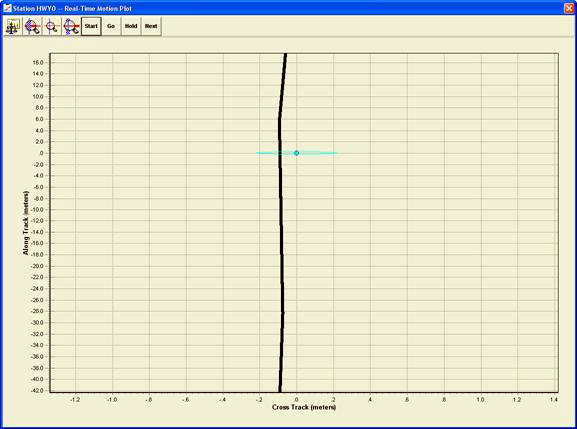Viewport: 577px width, 429px height.
Task: Click the Cross Track (meters) axis label
Action: 304,407
